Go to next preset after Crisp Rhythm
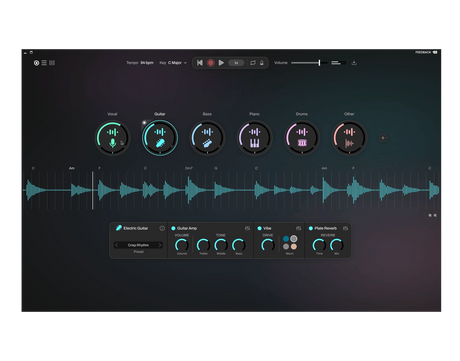Viewport: 460px width, 361px height. 160,245
